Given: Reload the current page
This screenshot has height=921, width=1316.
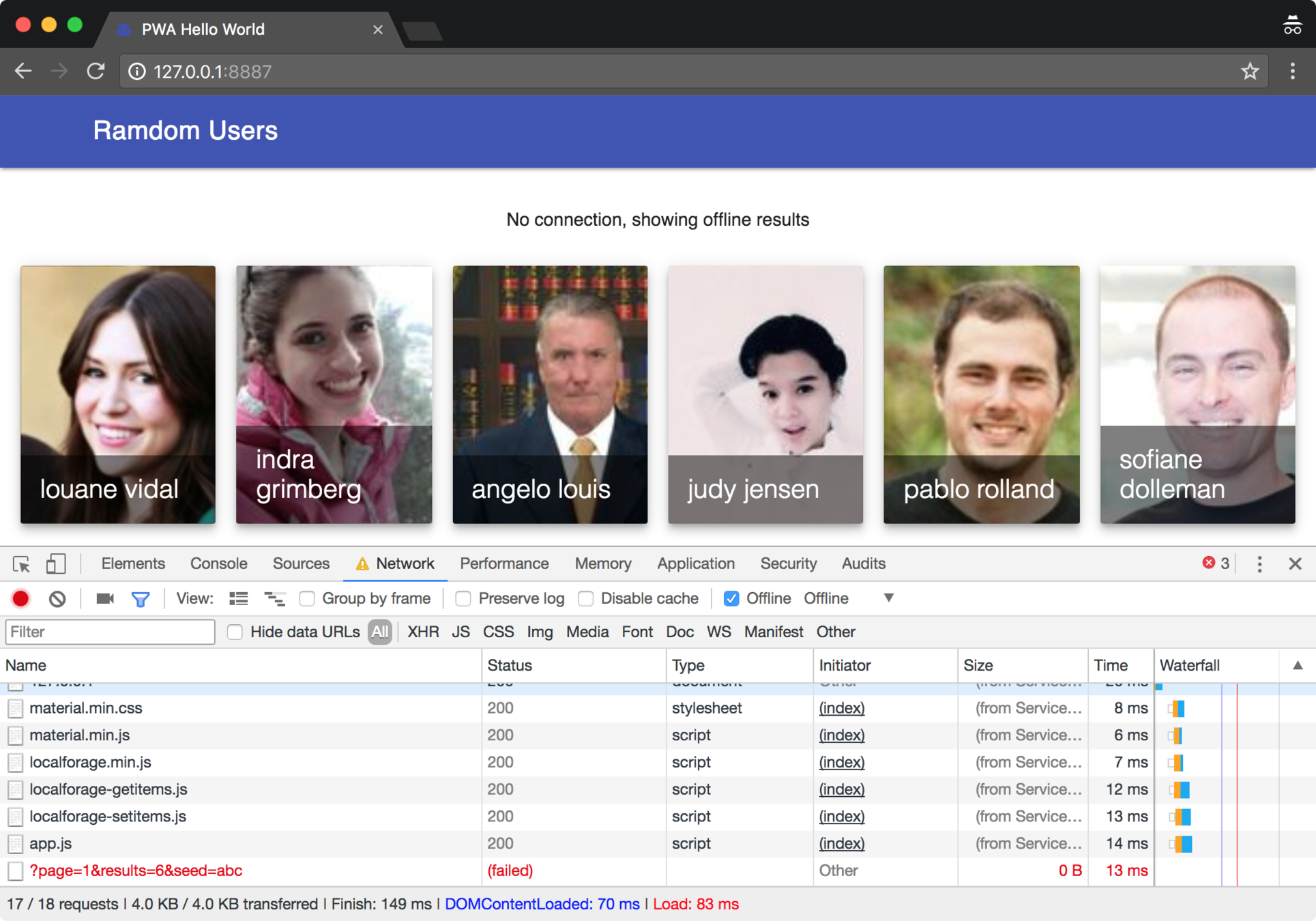Looking at the screenshot, I should click(x=96, y=71).
